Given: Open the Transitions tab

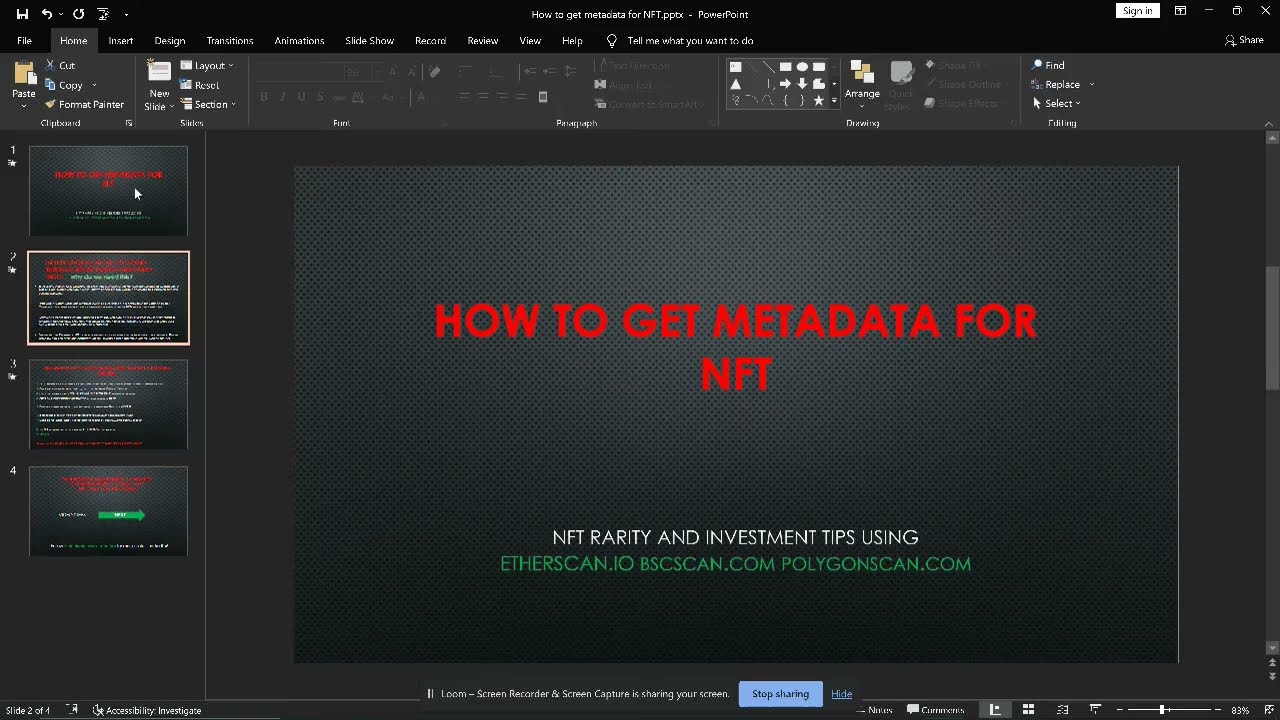Looking at the screenshot, I should 230,41.
